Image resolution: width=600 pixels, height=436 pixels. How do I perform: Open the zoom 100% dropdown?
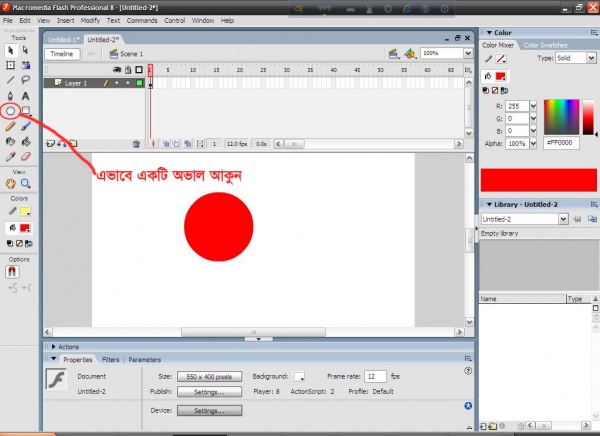coord(468,53)
